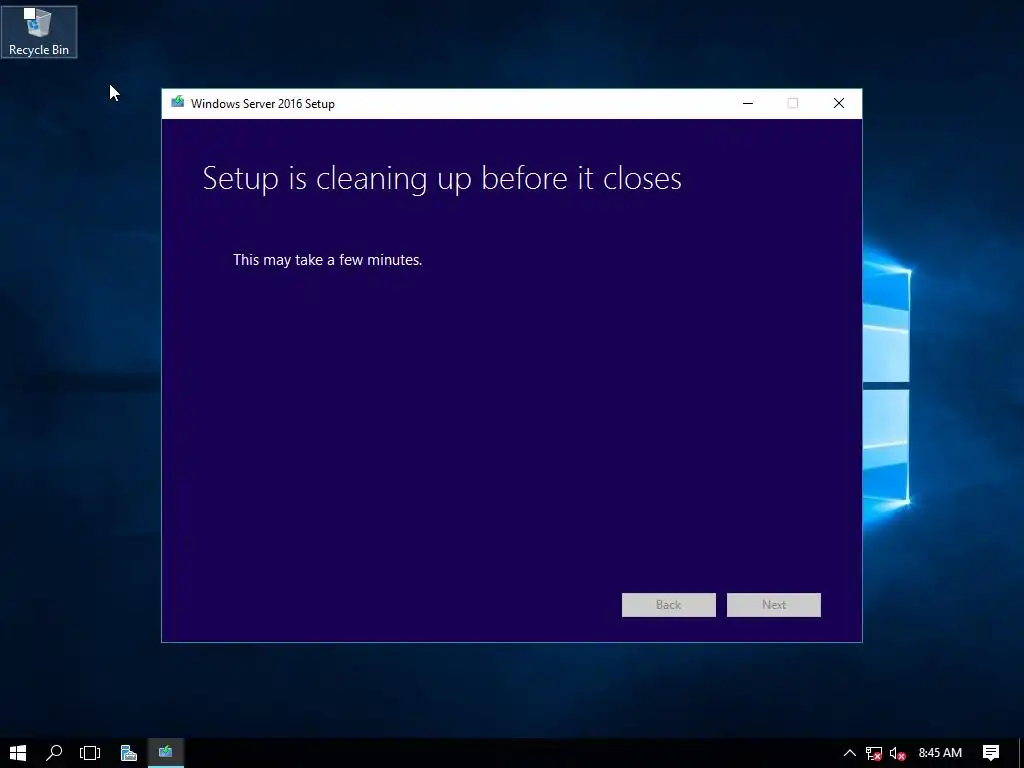Click the Setup window title icon
Screen dimensions: 1024x768
(x=177, y=103)
